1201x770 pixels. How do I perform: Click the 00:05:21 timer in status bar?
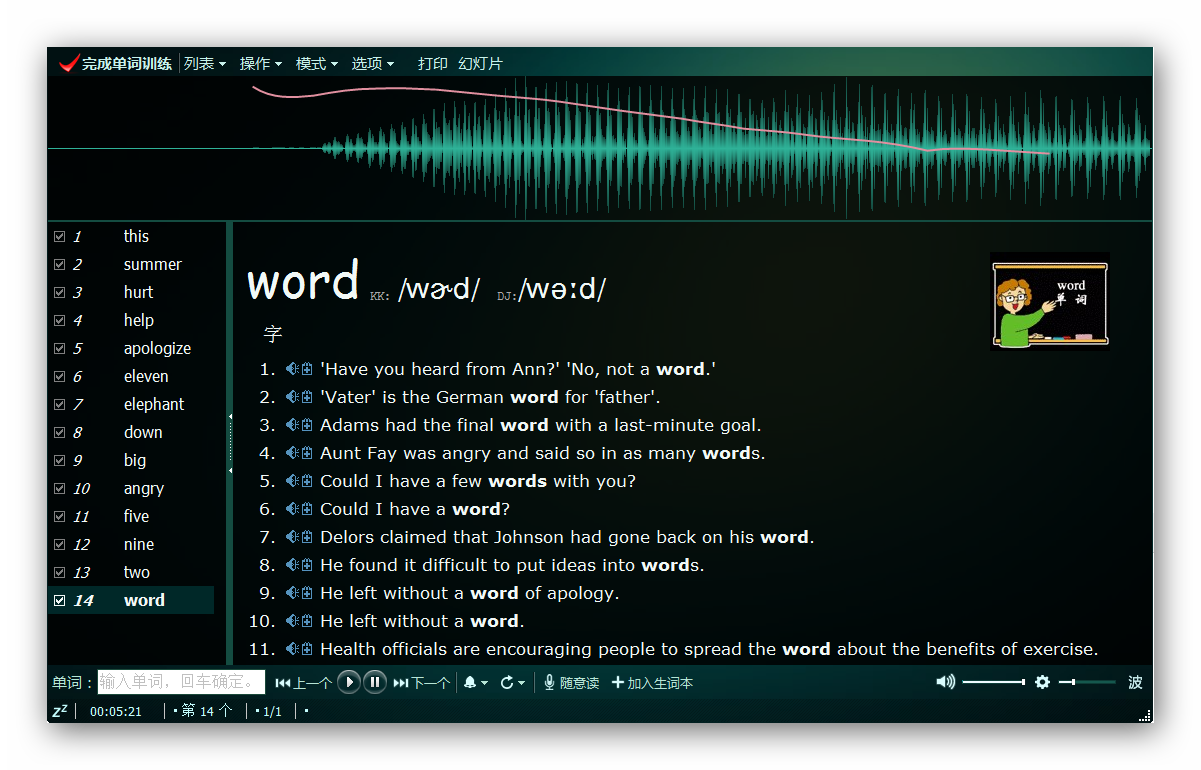pos(116,711)
